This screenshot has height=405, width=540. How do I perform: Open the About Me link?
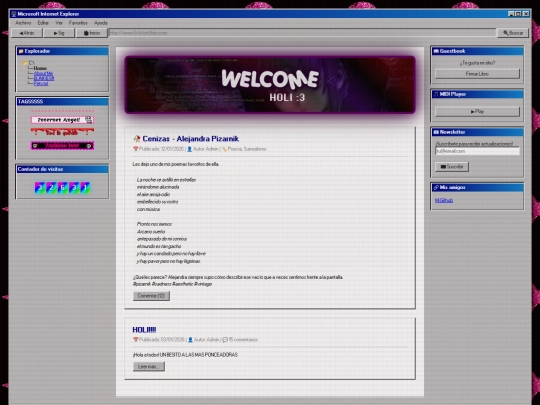pos(43,73)
